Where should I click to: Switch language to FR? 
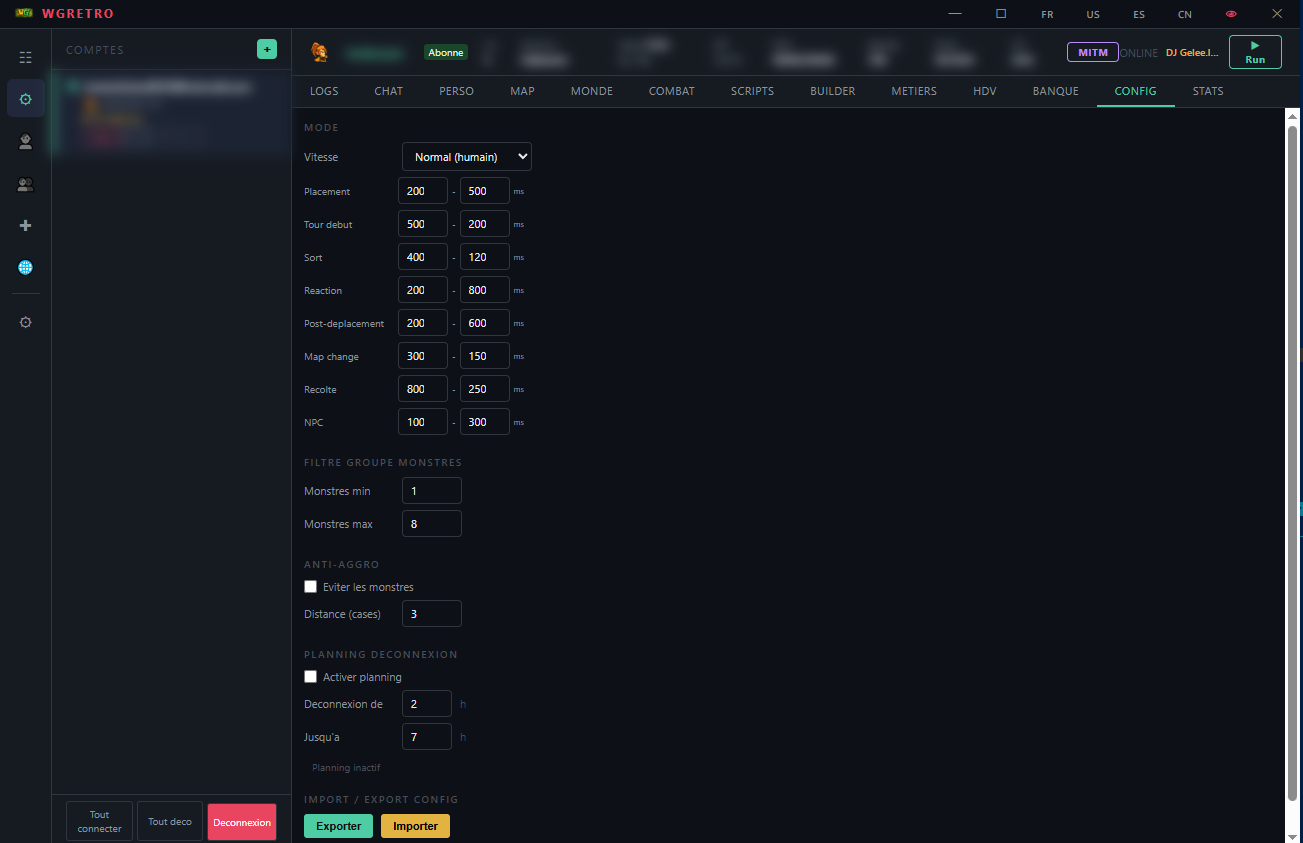[1047, 14]
